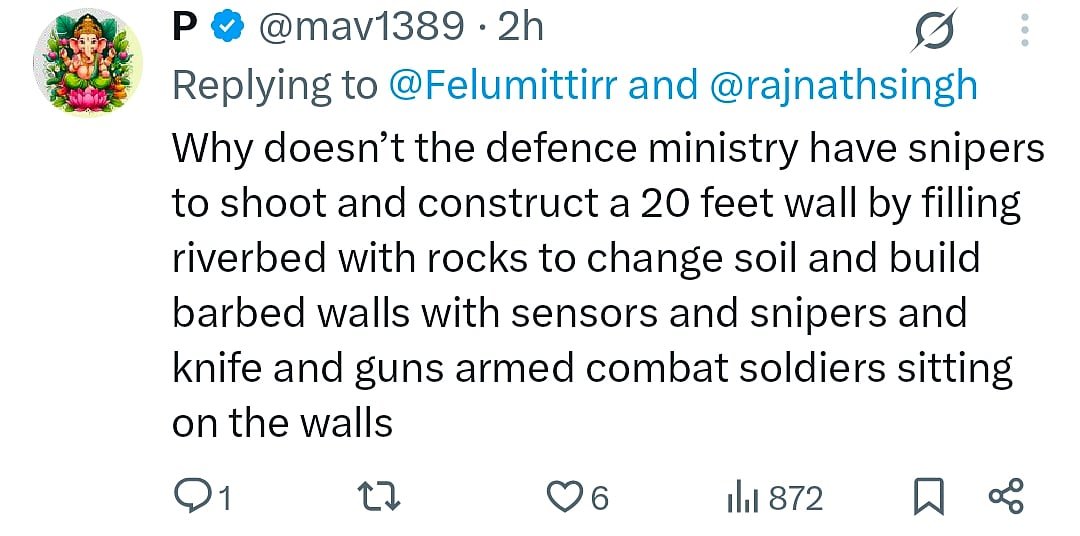Click the 'Replying to' label text

tap(275, 86)
